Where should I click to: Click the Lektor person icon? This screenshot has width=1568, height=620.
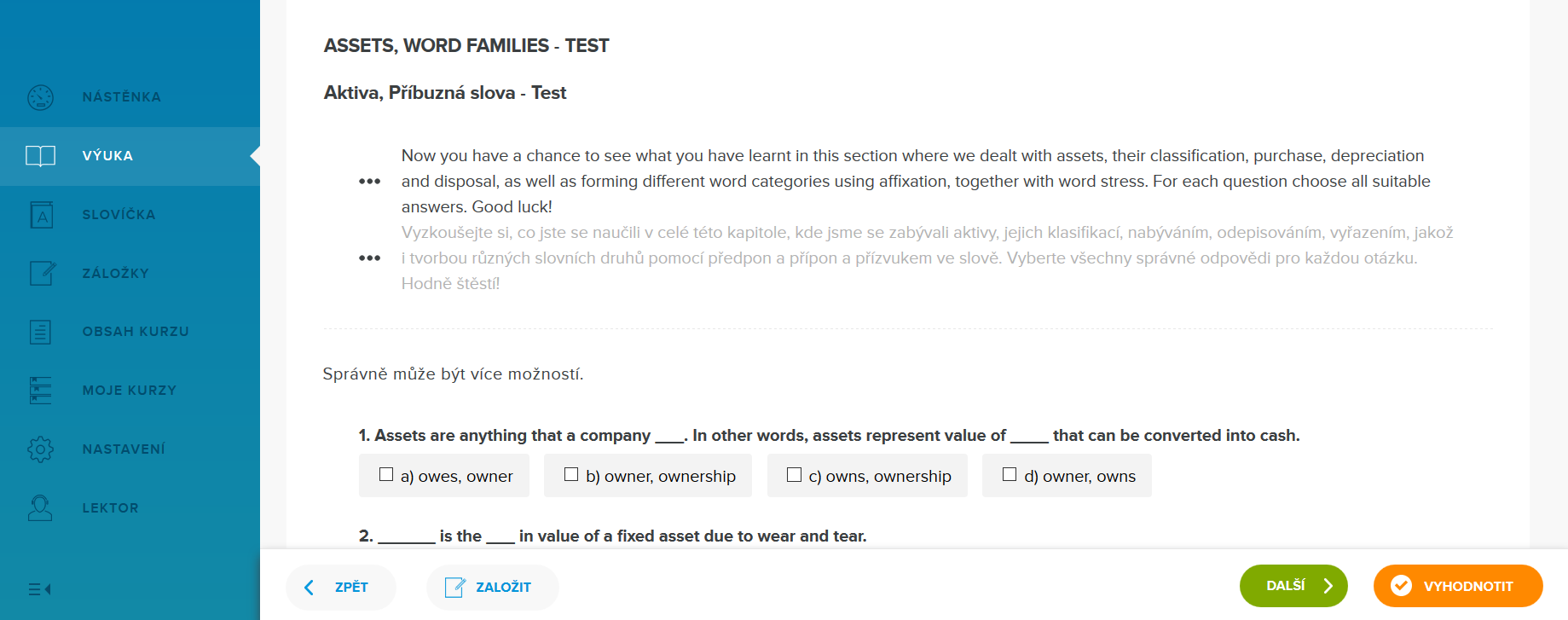click(x=40, y=508)
